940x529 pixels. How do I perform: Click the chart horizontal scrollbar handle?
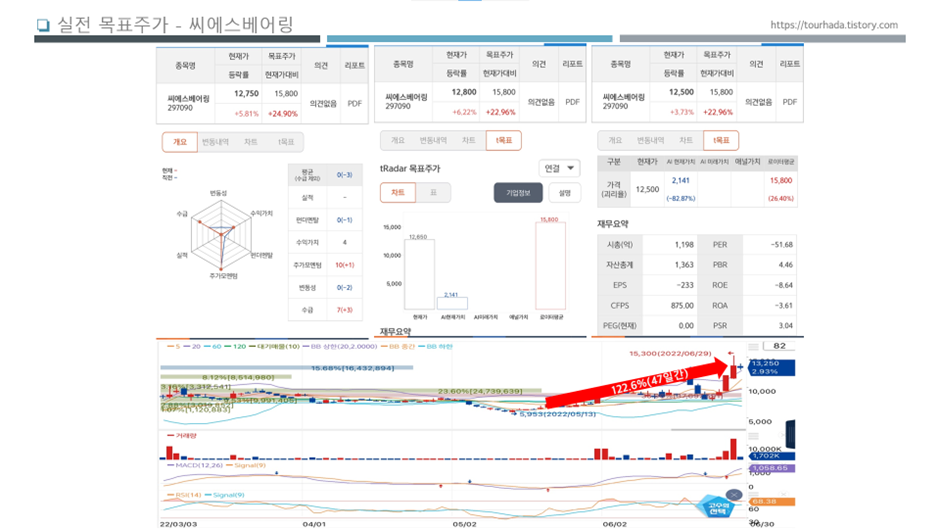(707, 429)
